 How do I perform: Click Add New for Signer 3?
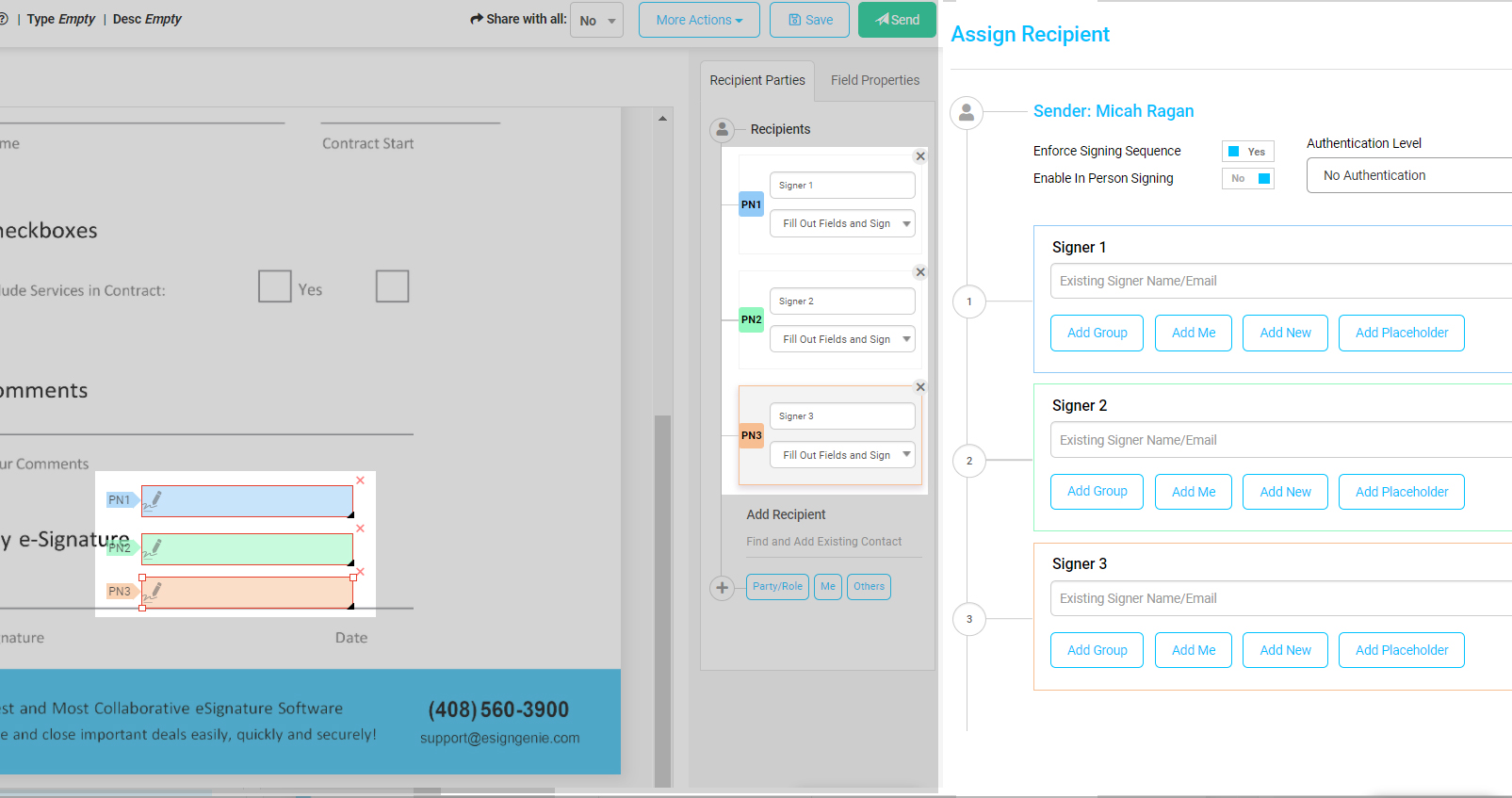1285,650
